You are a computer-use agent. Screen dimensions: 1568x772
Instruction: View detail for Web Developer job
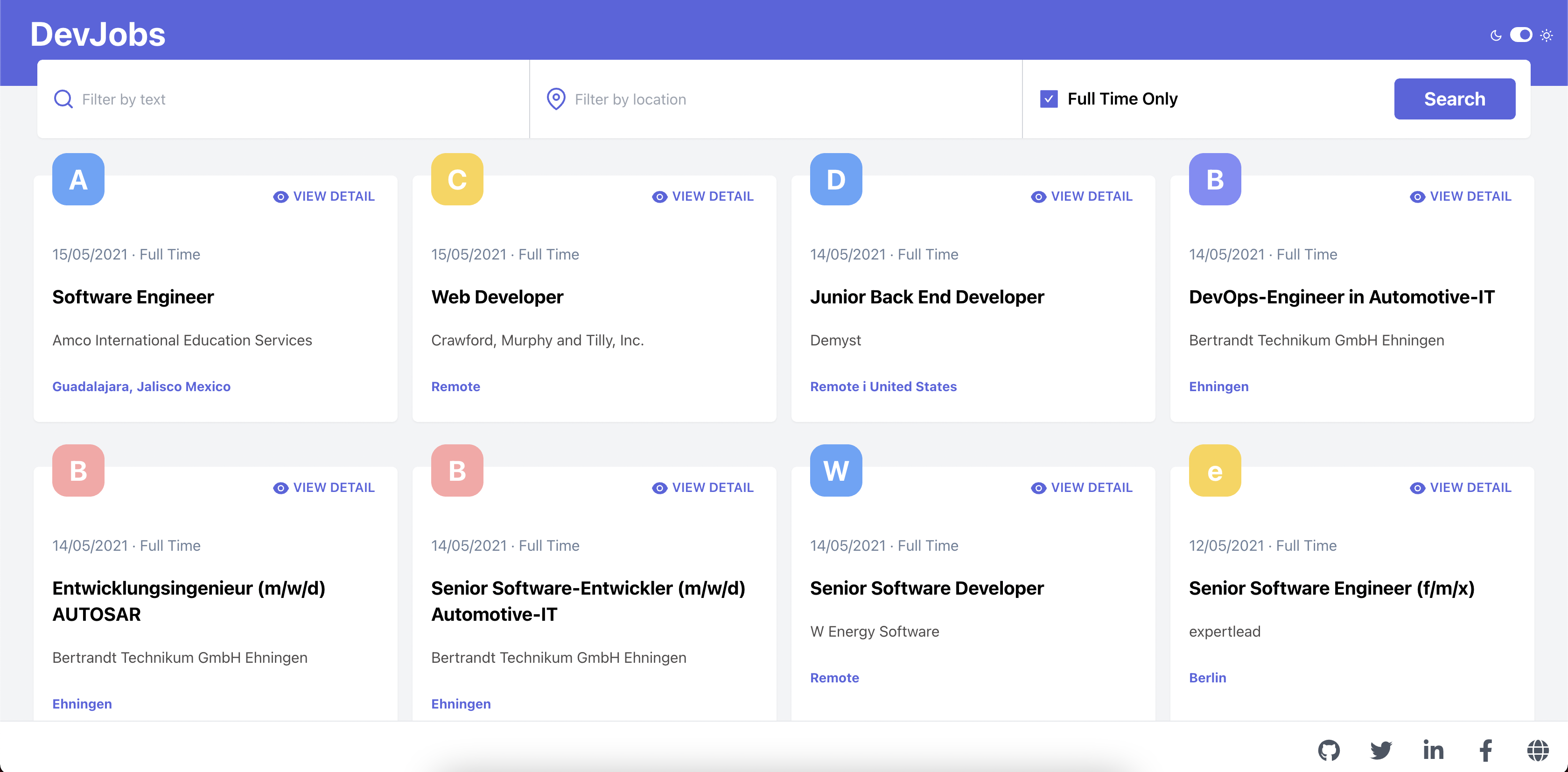(x=702, y=197)
